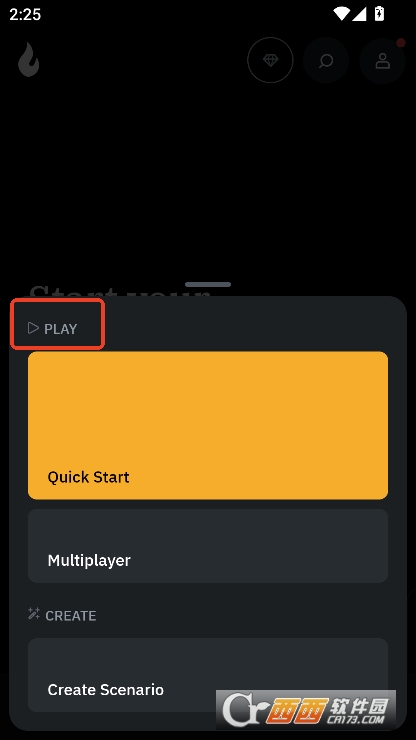Image resolution: width=416 pixels, height=740 pixels.
Task: Open the premium diamond icon
Action: pos(270,60)
